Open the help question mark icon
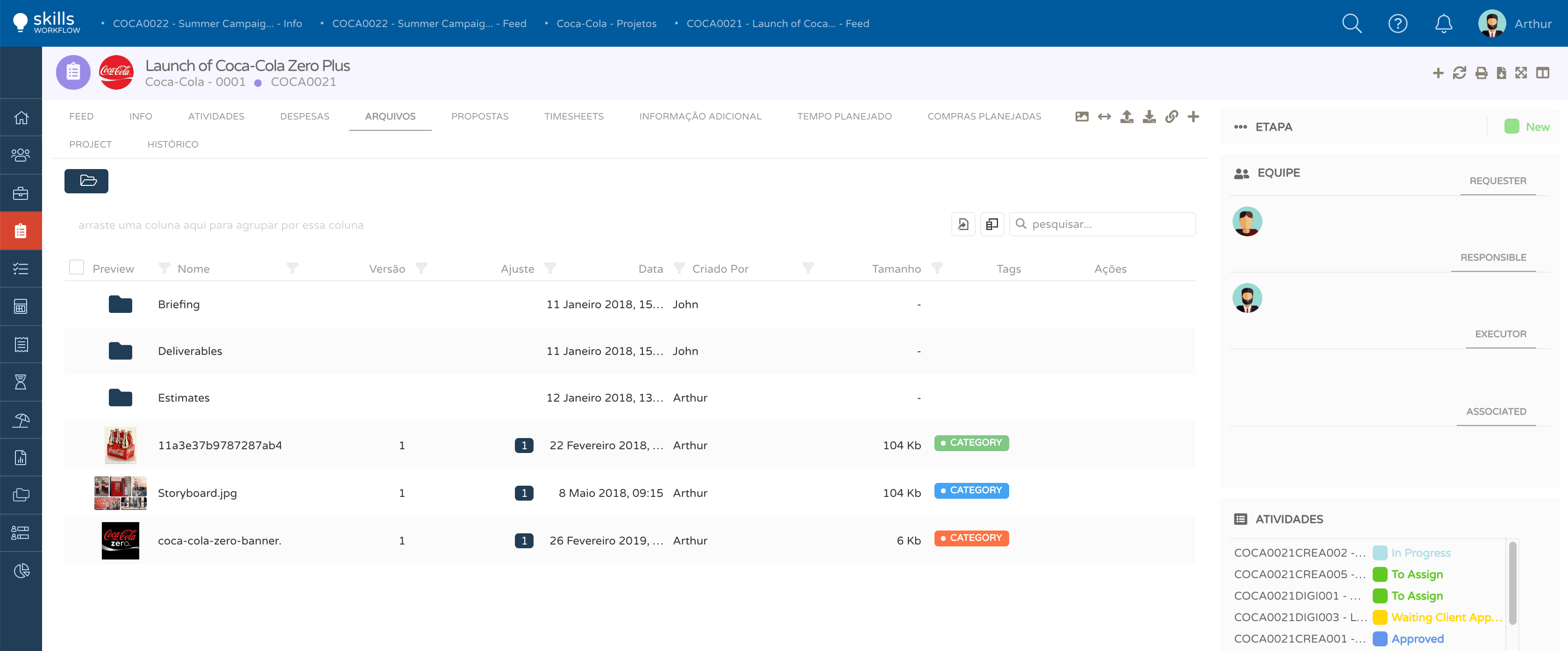The image size is (1568, 651). click(1397, 24)
